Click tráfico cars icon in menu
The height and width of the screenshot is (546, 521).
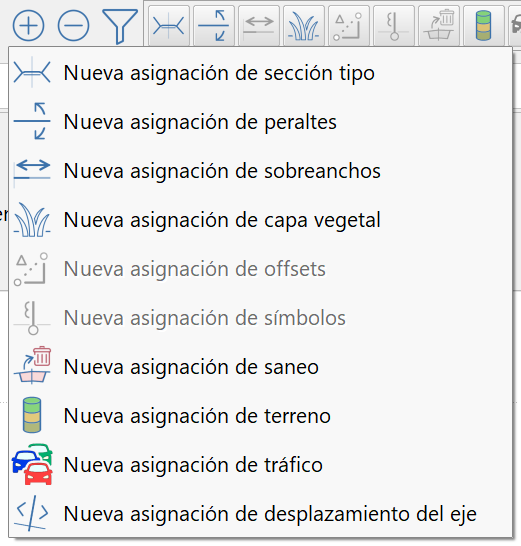coord(32,464)
